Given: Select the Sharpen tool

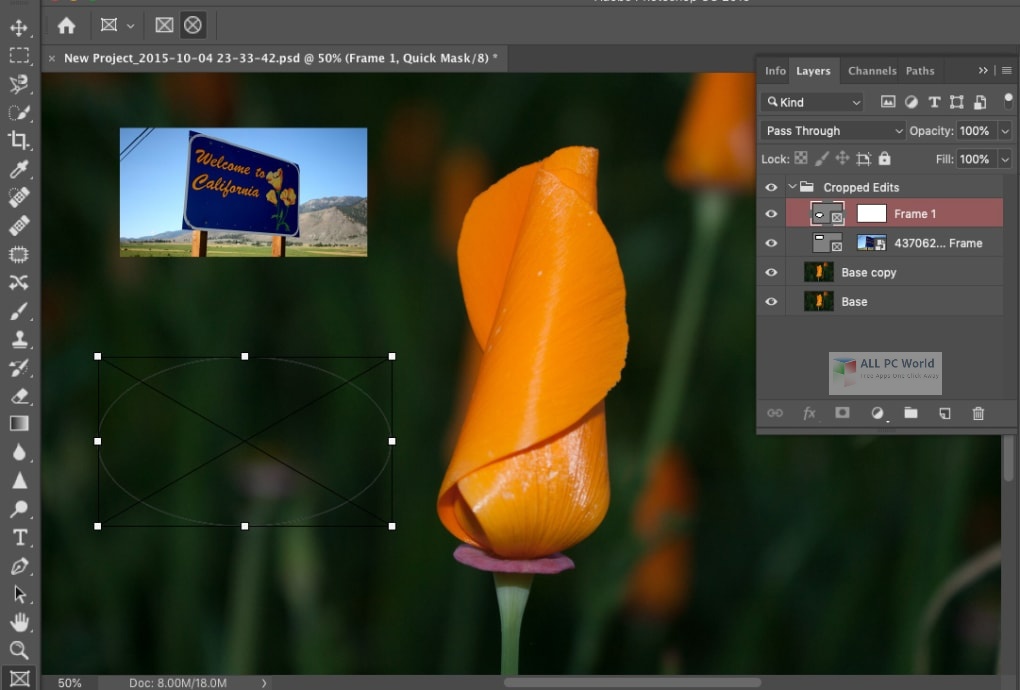Looking at the screenshot, I should coord(19,481).
